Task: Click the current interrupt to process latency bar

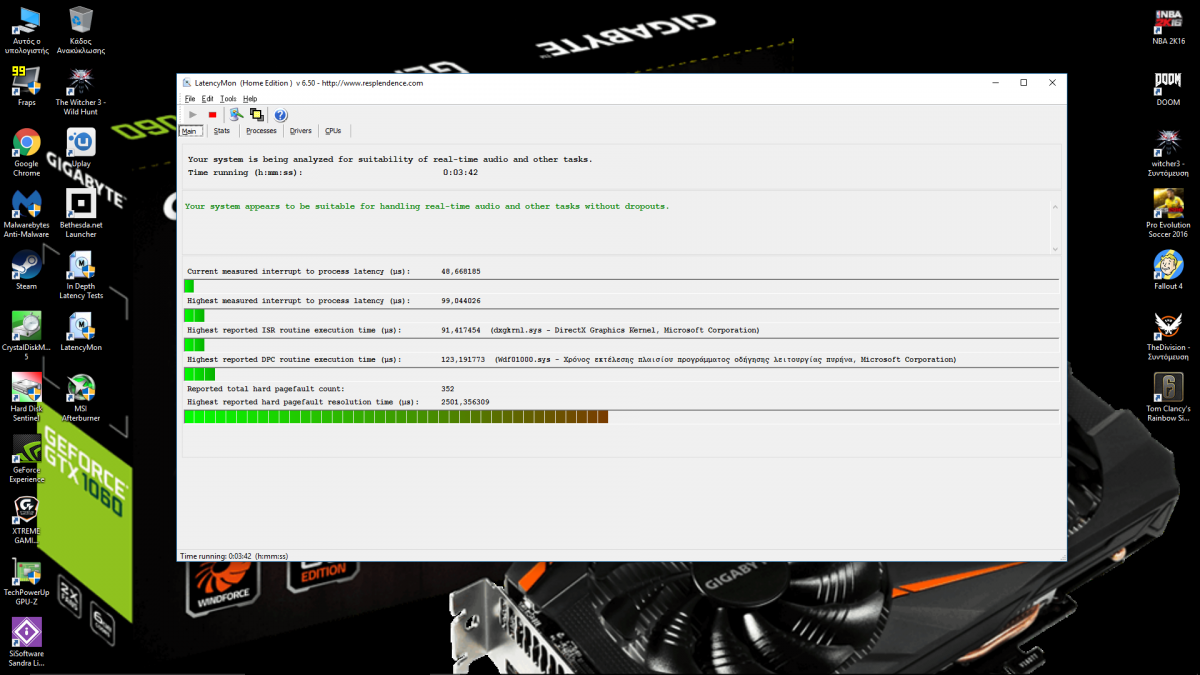Action: pyautogui.click(x=621, y=286)
